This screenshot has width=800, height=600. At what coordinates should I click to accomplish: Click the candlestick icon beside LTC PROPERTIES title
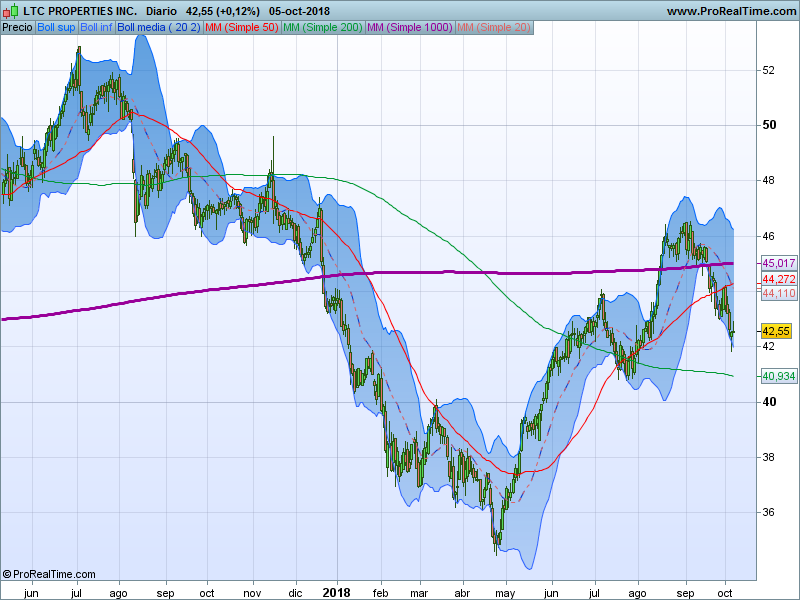pyautogui.click(x=11, y=11)
